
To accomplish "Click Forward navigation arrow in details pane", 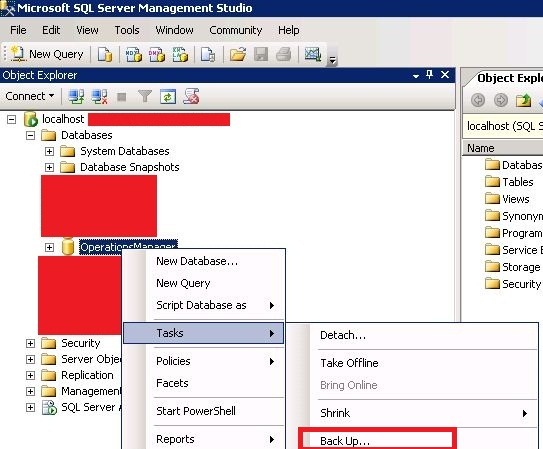I will [500, 100].
